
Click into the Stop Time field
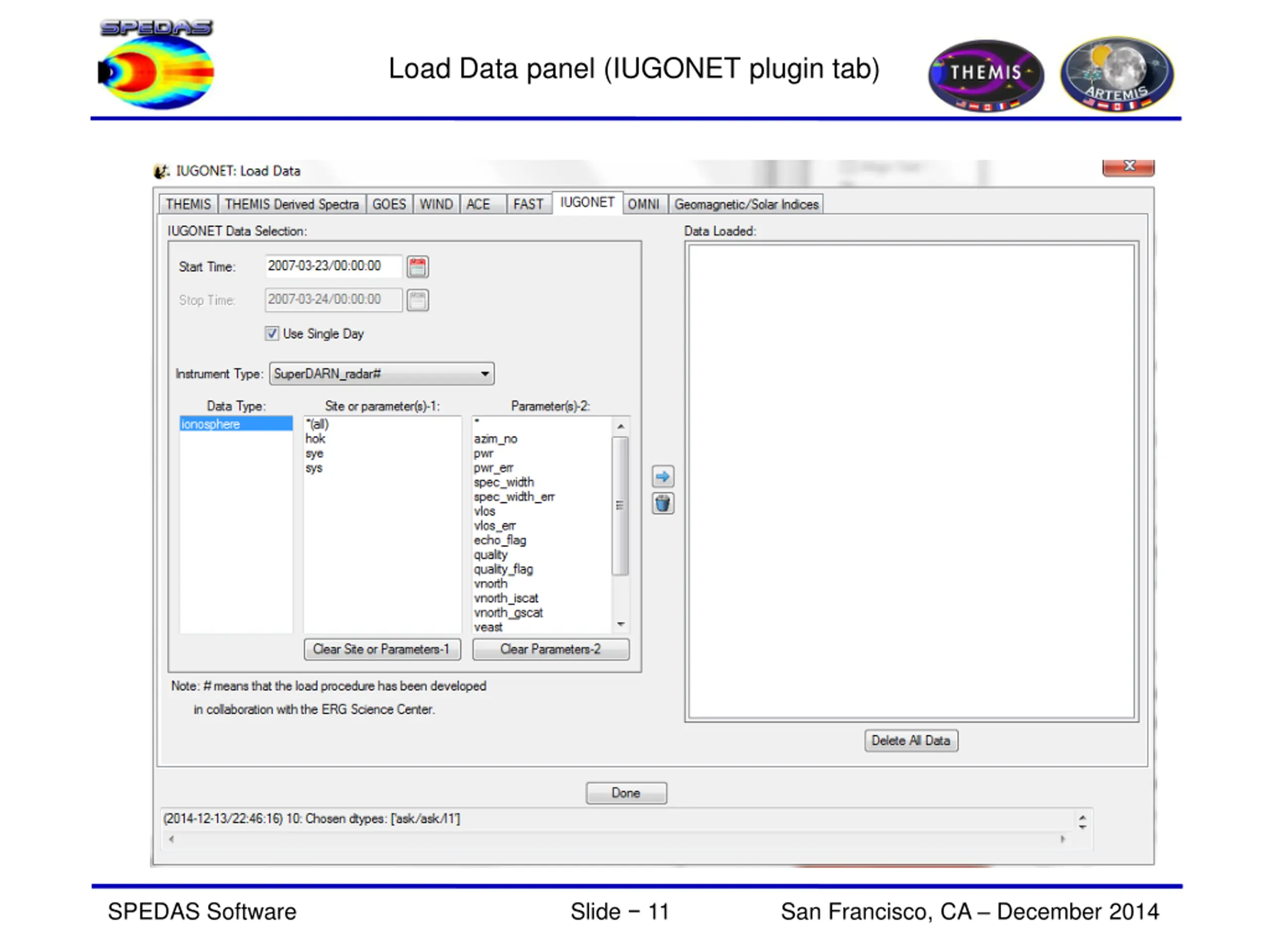[x=333, y=299]
